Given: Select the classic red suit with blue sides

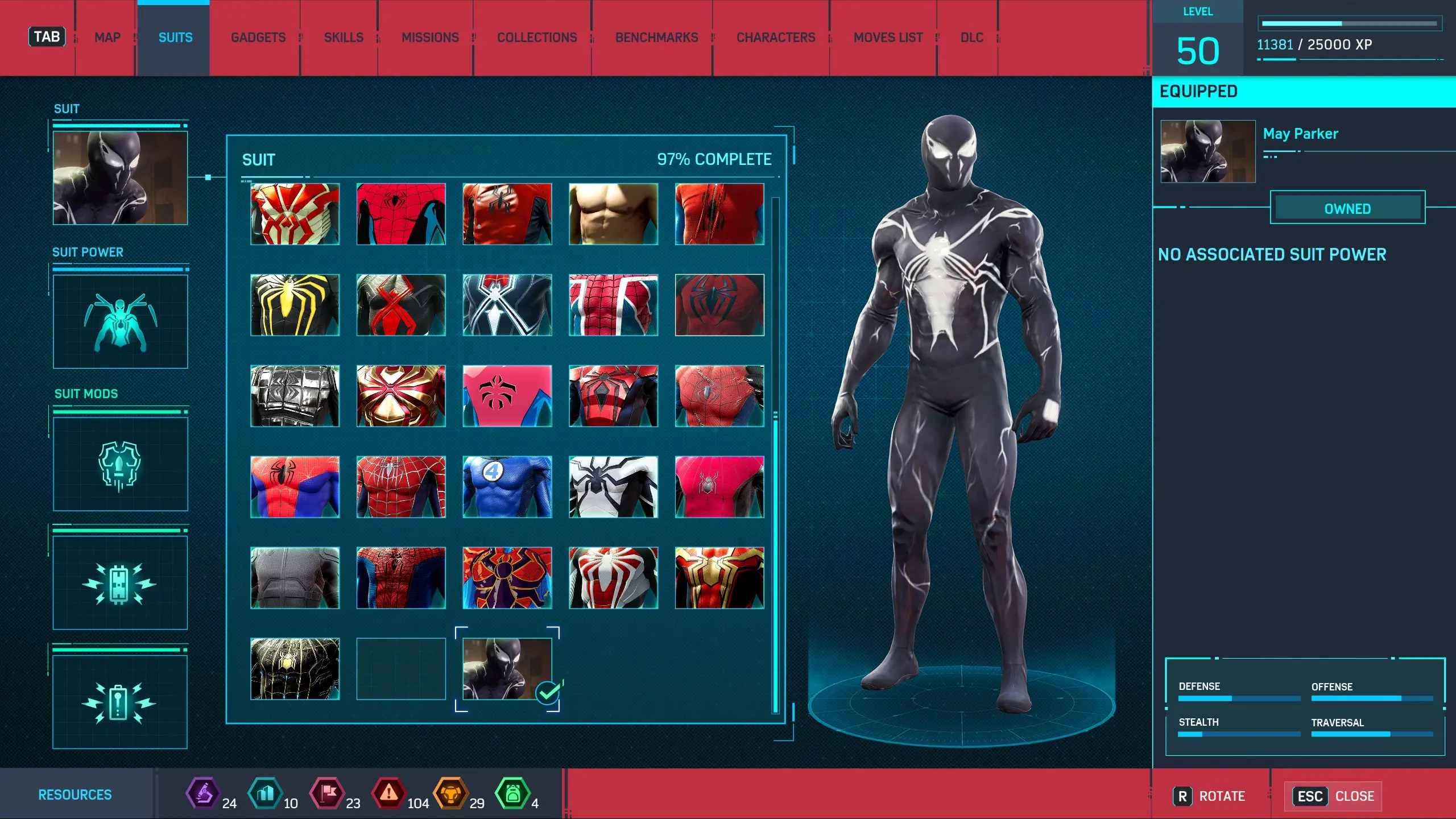Looking at the screenshot, I should coord(401,214).
